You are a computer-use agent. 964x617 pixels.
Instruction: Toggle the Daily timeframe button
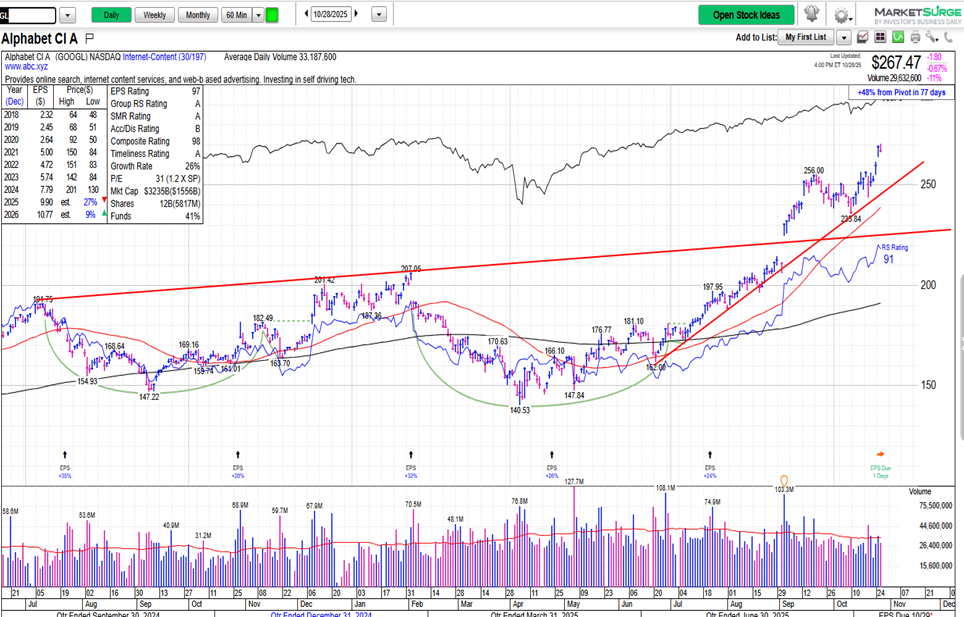109,15
